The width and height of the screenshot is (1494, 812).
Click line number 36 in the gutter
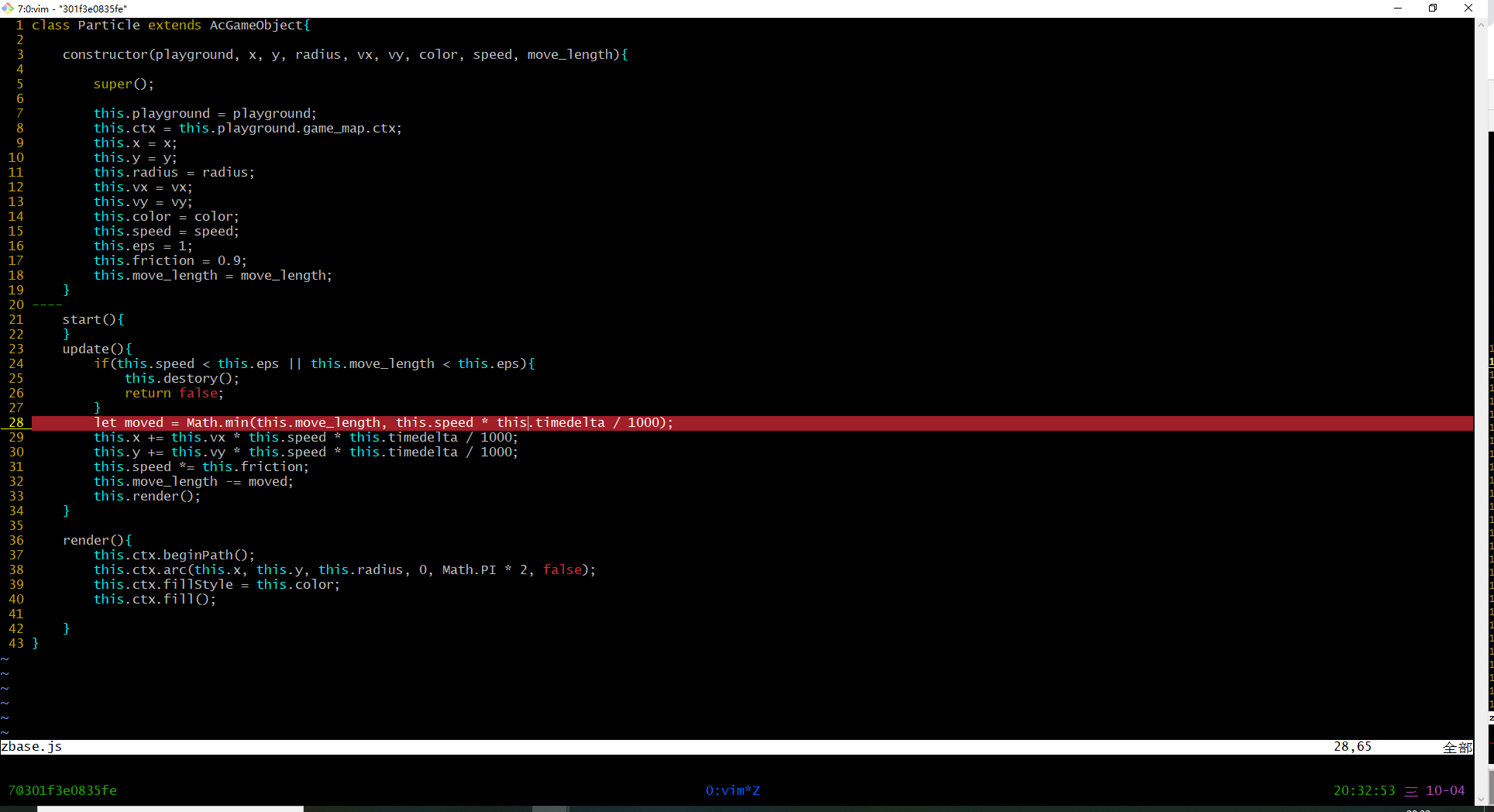pos(16,540)
